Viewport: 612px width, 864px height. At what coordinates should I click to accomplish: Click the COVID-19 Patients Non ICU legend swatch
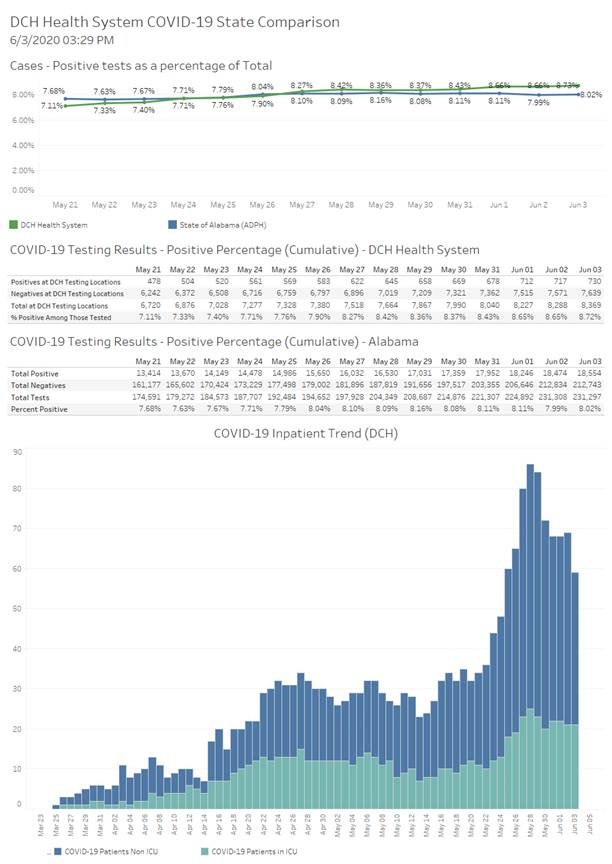(x=58, y=852)
